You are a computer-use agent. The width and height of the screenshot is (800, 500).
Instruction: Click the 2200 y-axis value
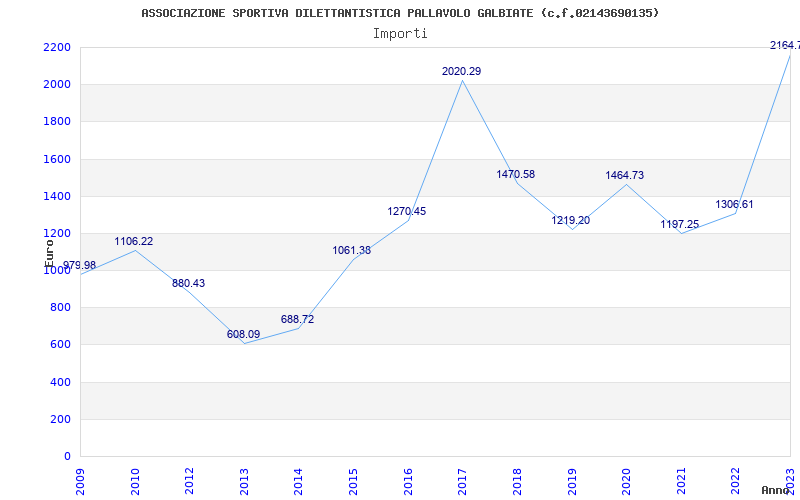pos(57,47)
